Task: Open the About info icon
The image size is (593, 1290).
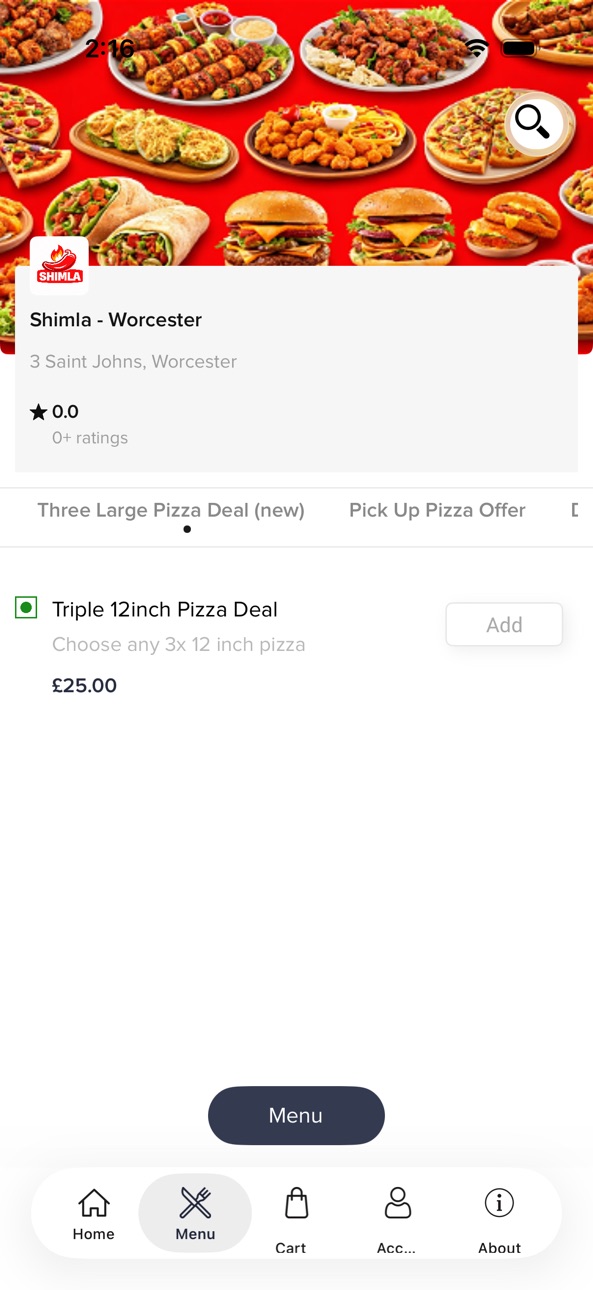Action: (499, 1203)
